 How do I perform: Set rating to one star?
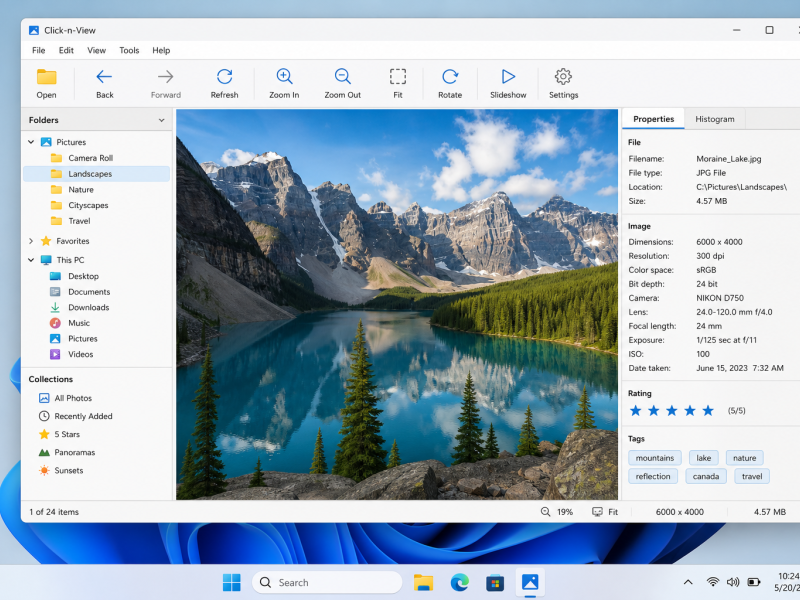[x=635, y=410]
